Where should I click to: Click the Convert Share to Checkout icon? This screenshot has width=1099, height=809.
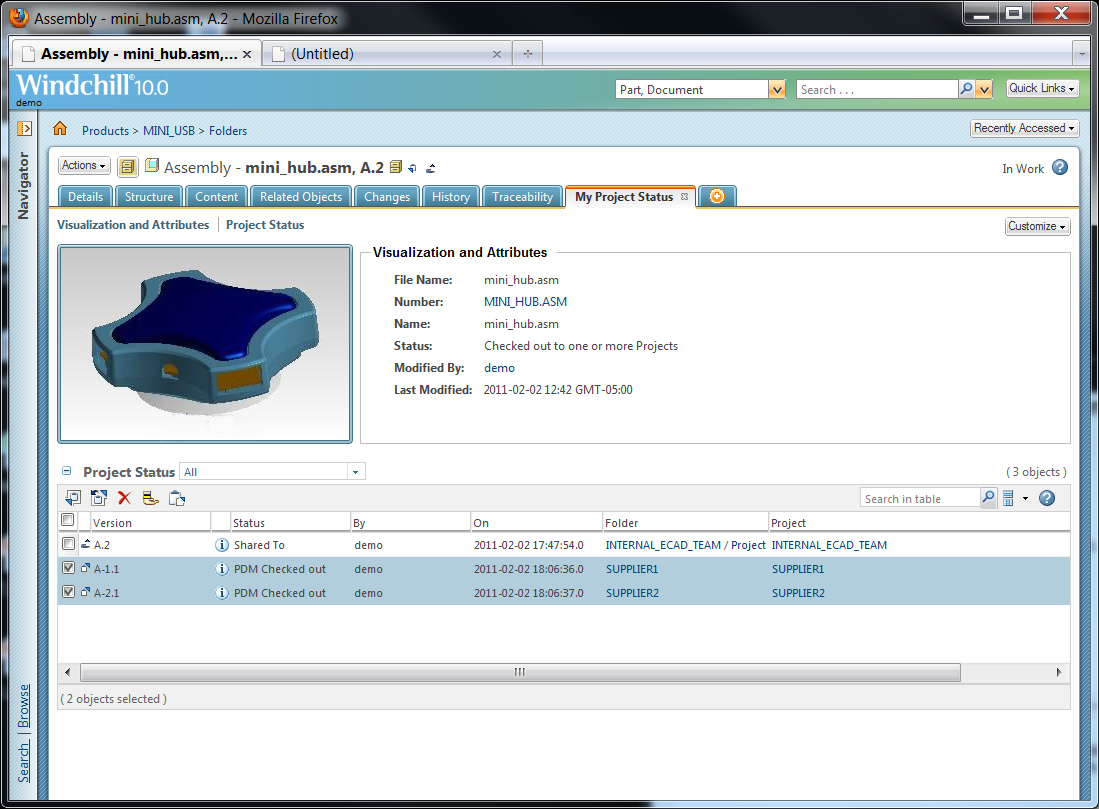(98, 497)
